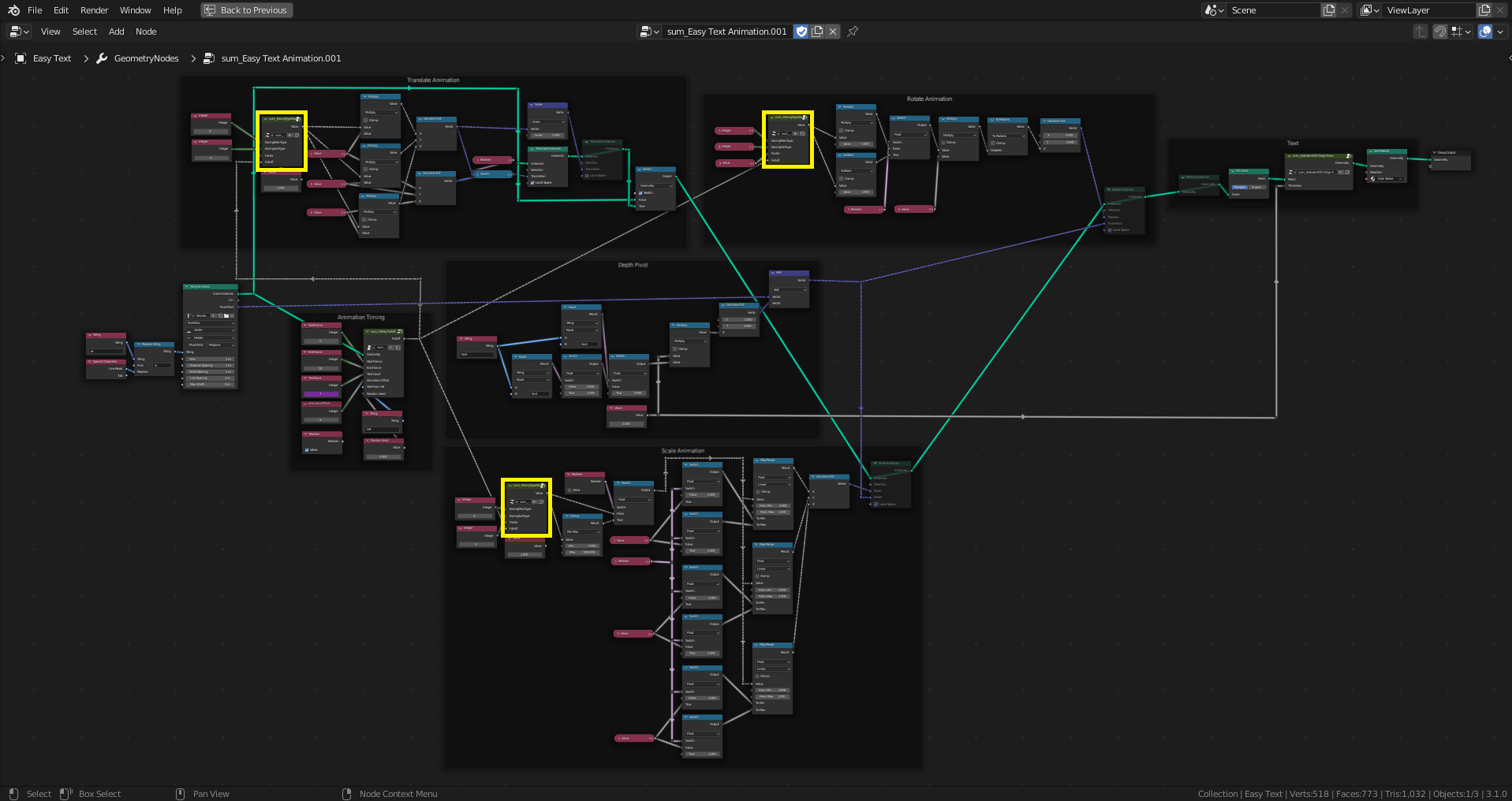Open the Overflow dropdown in String to Curves
The height and width of the screenshot is (801, 1512).
point(210,323)
